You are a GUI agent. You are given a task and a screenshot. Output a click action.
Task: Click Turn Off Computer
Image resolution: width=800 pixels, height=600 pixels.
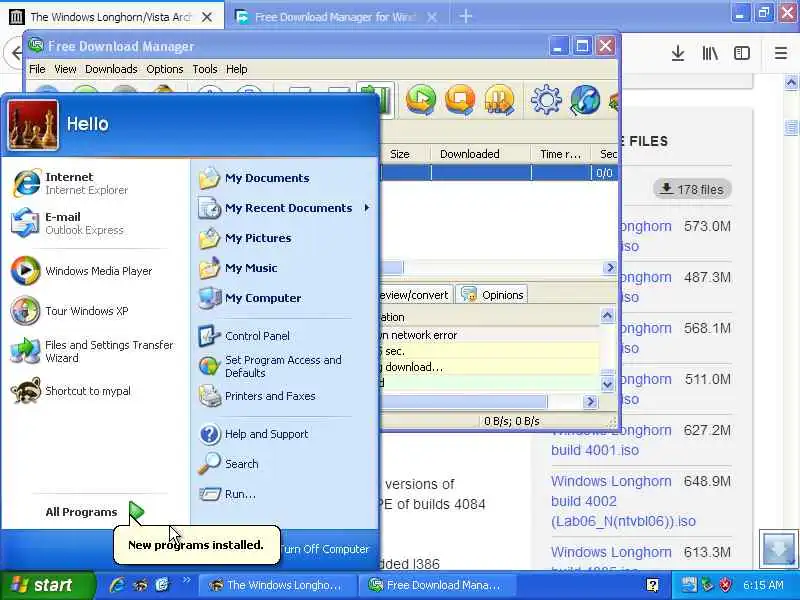324,549
